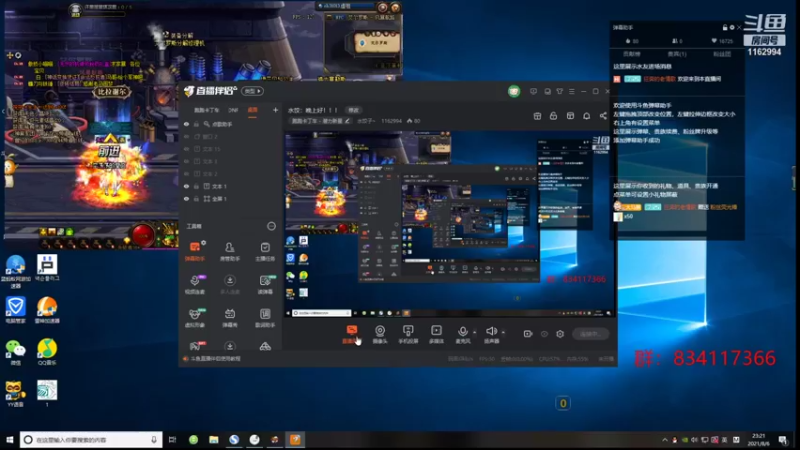Click the 修改 edit title button

pos(353,110)
